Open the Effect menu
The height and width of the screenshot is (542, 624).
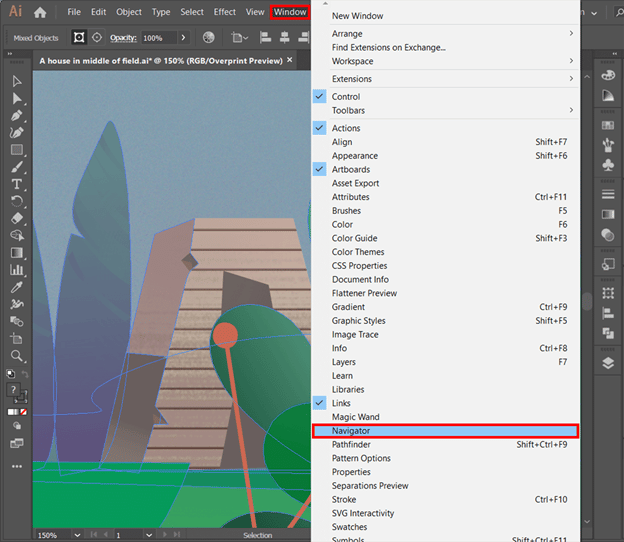224,12
